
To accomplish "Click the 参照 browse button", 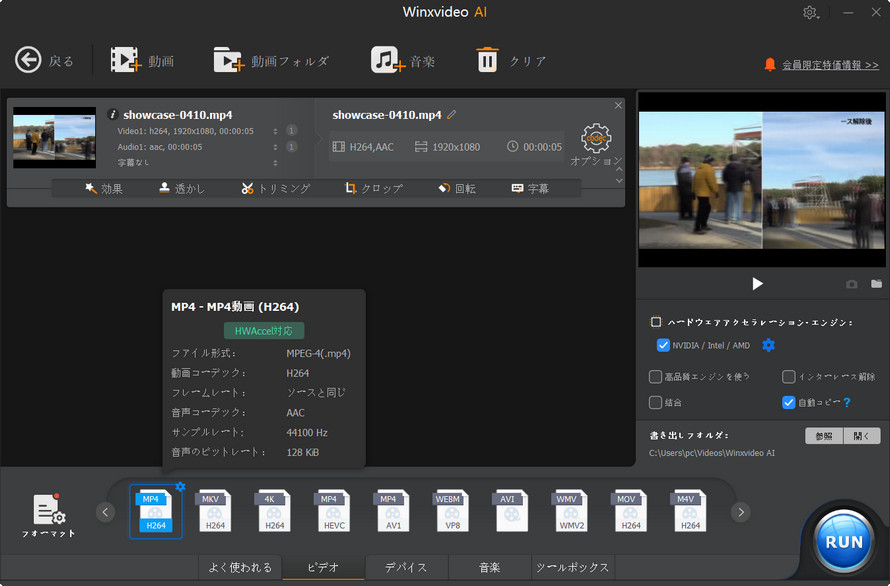I will coord(824,436).
